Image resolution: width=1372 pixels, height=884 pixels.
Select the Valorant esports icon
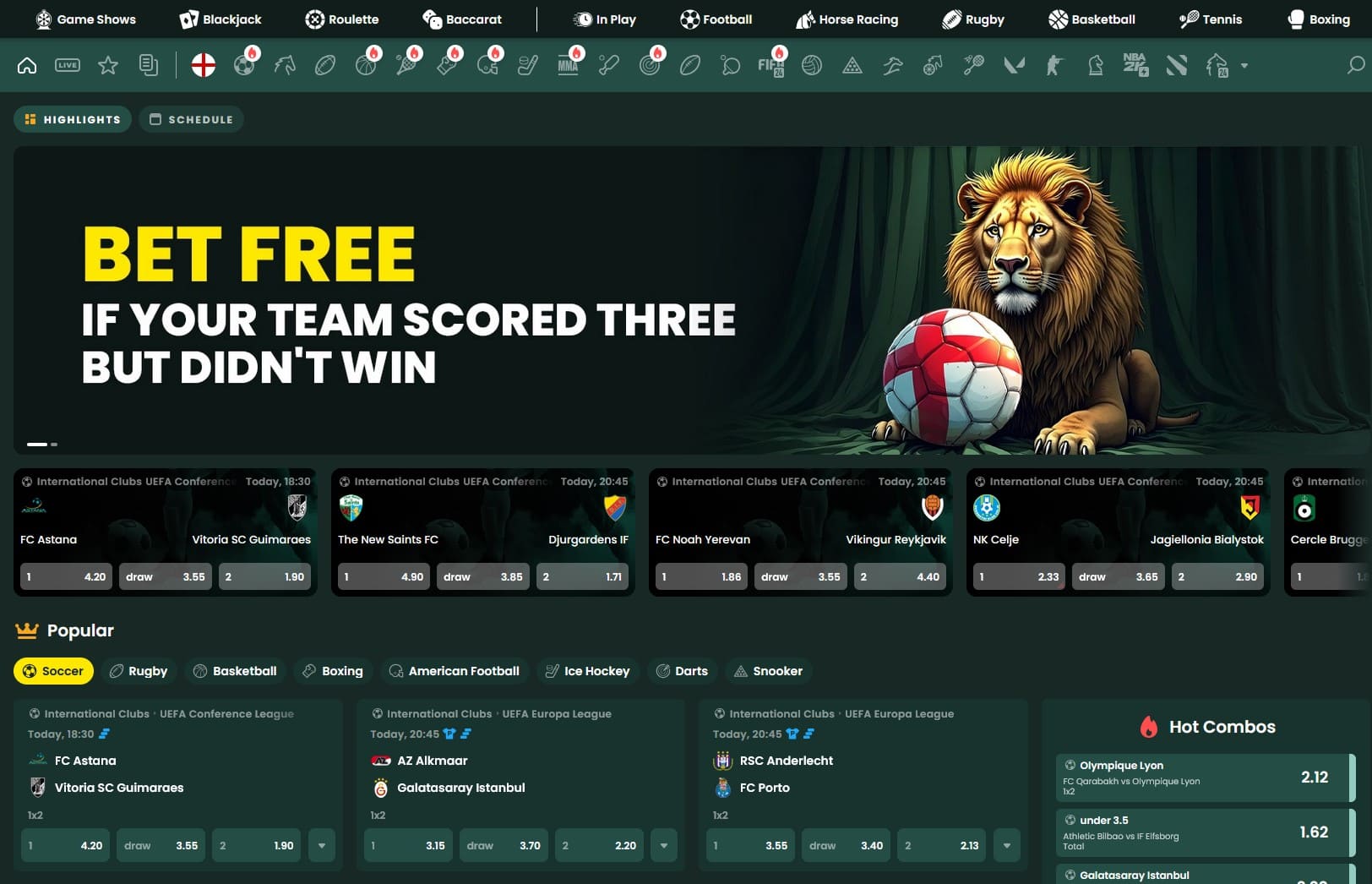tap(1014, 65)
